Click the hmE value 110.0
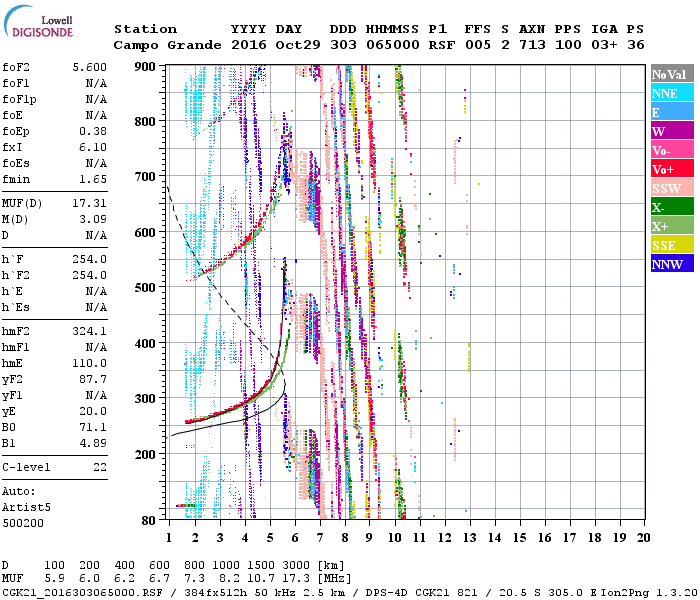 (90, 363)
